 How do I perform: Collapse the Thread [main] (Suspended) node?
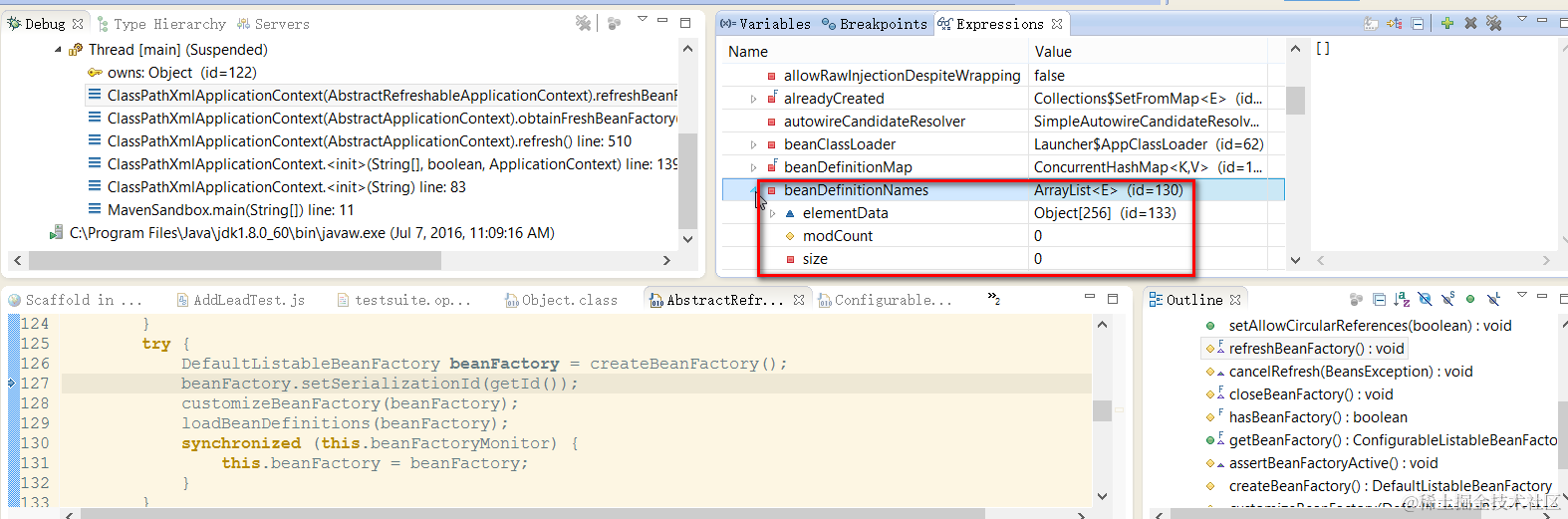coord(58,50)
